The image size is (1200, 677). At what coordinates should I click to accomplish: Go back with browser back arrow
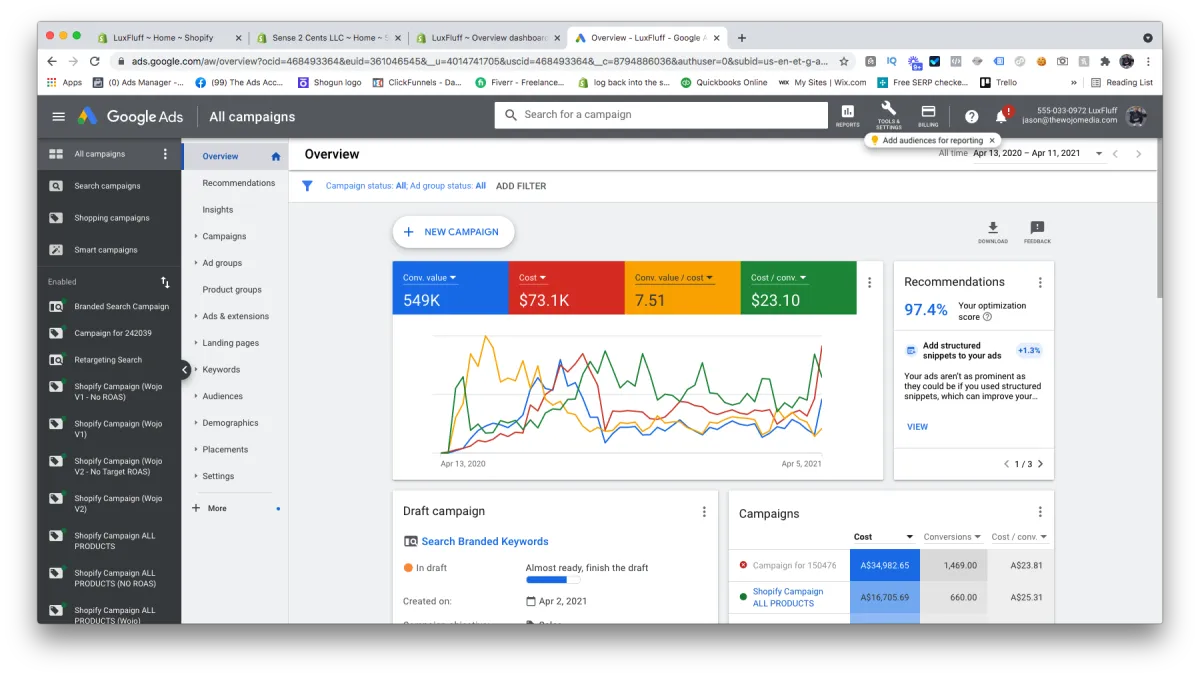52,61
